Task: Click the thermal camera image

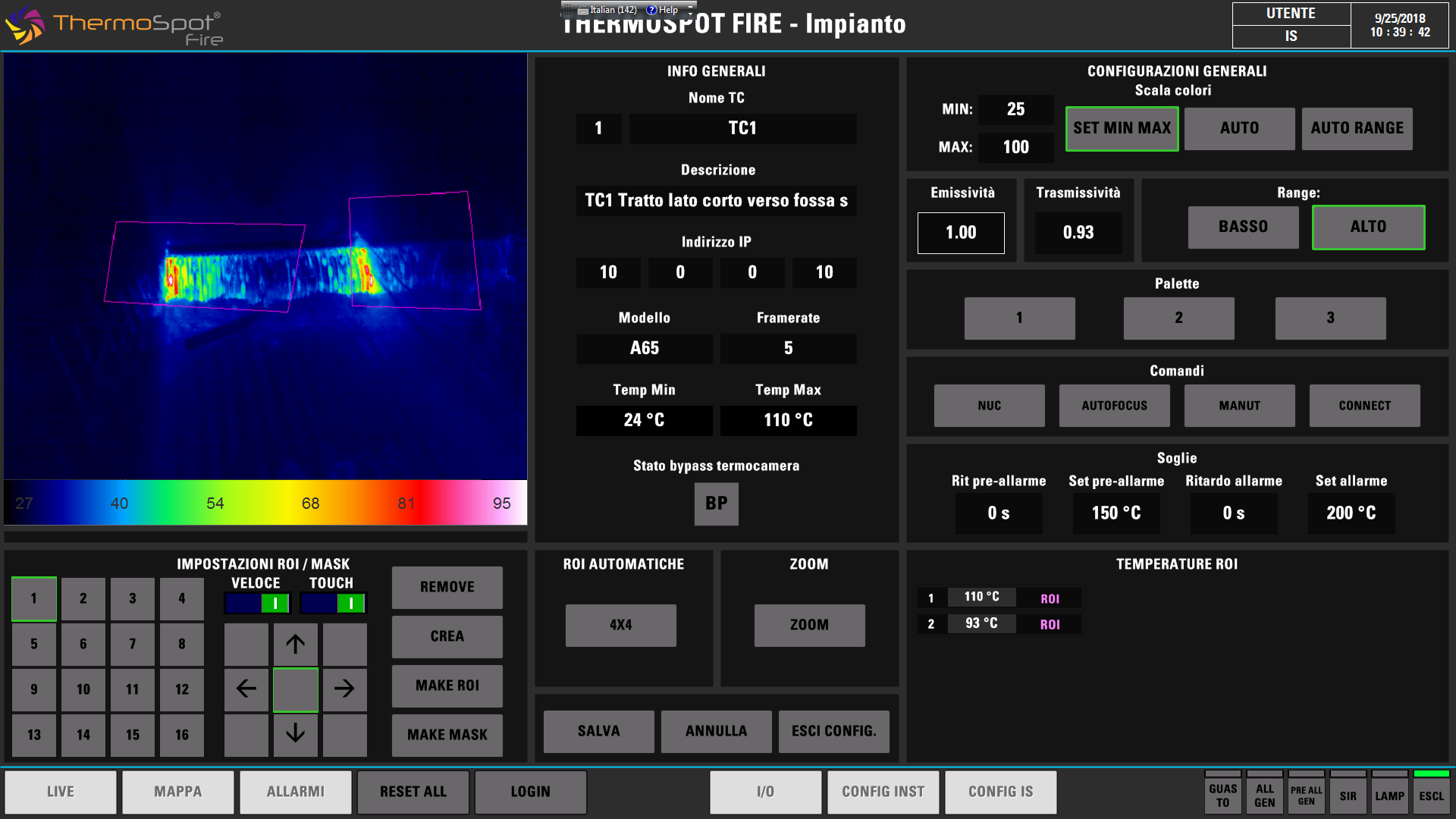Action: click(x=265, y=266)
